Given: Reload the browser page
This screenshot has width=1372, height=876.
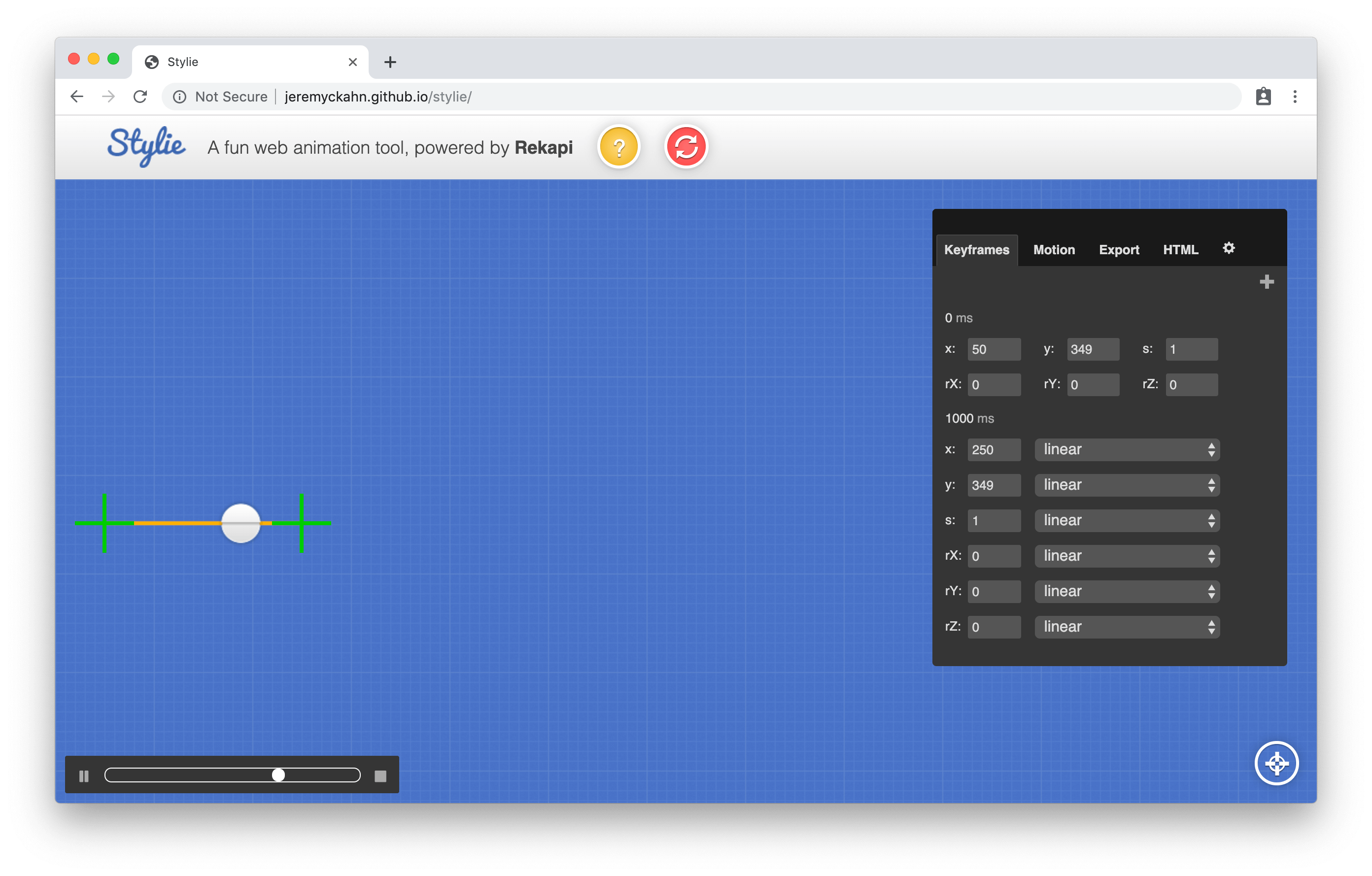Looking at the screenshot, I should click(140, 97).
